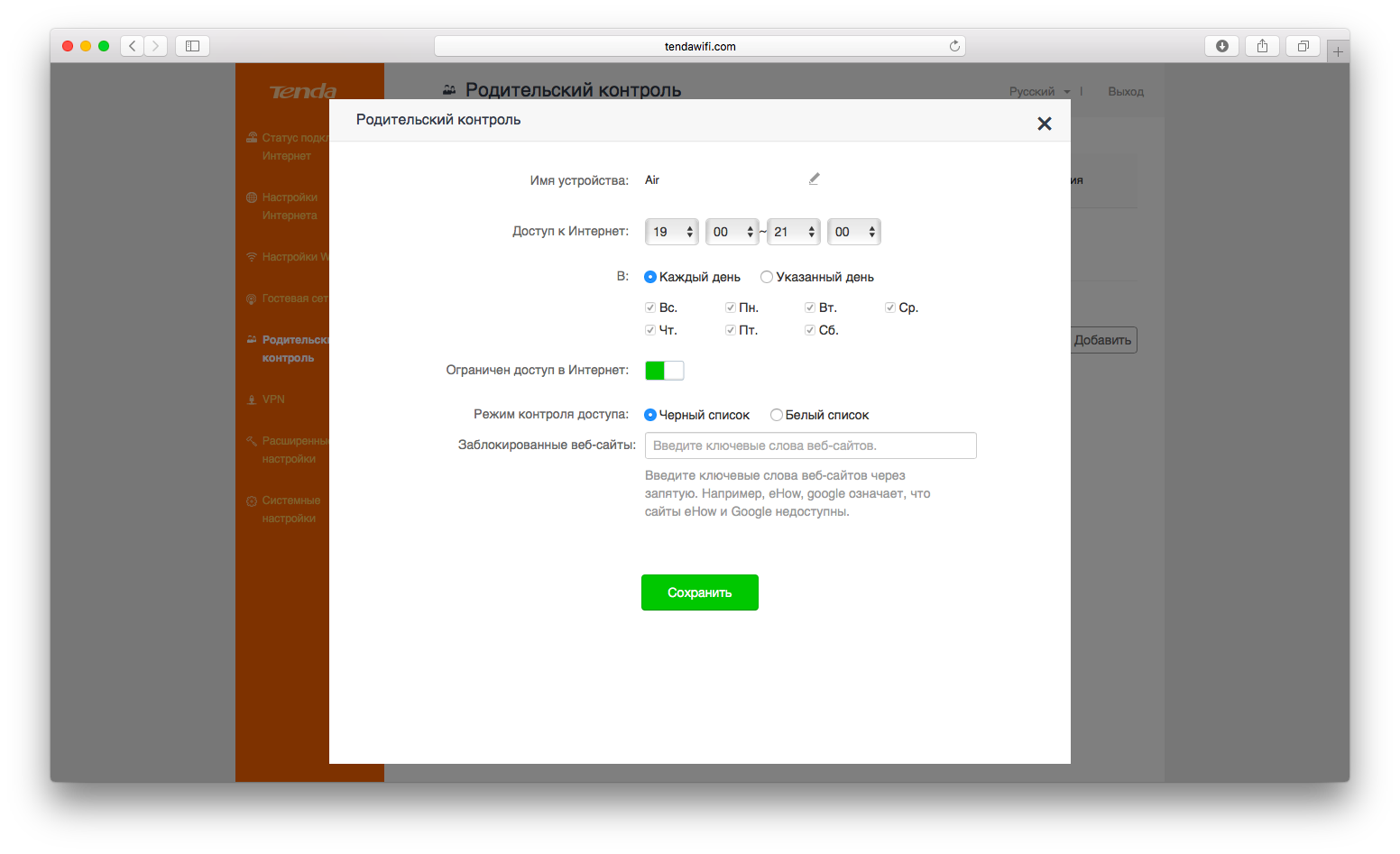Image resolution: width=1400 pixels, height=854 pixels.
Task: Toggle the Вс. checkbox
Action: tap(650, 308)
